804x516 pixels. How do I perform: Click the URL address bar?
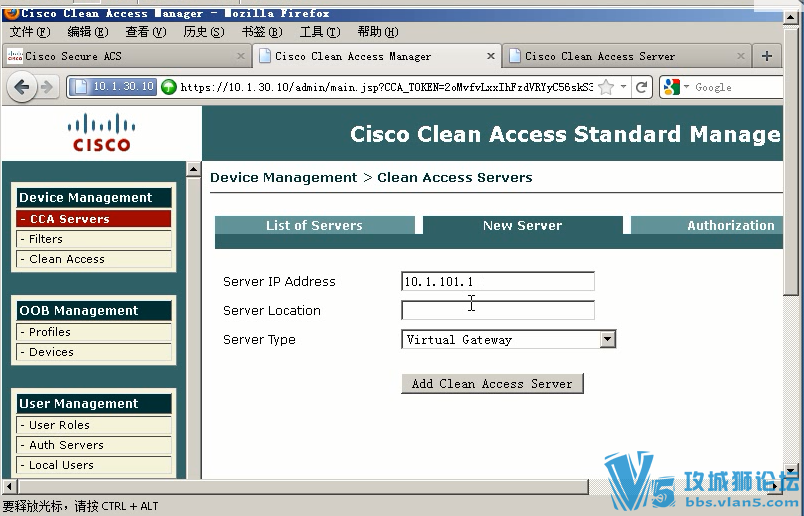tap(386, 87)
